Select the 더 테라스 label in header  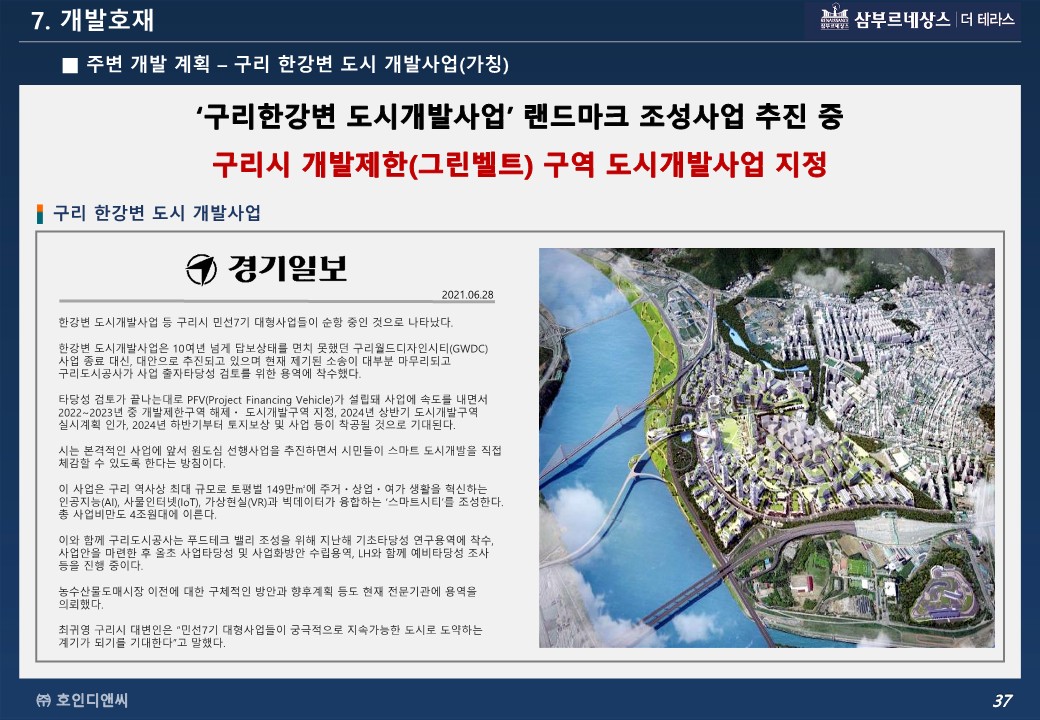(x=988, y=19)
